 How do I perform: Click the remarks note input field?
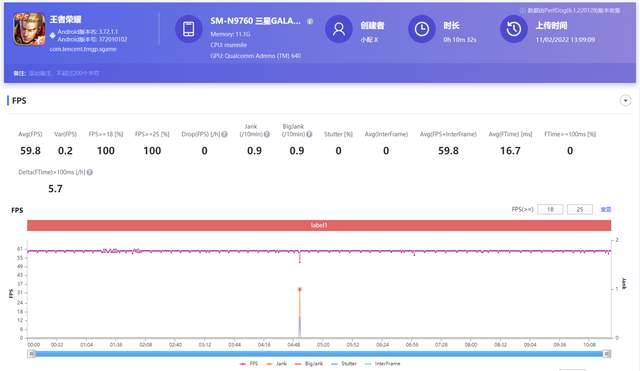tap(64, 73)
